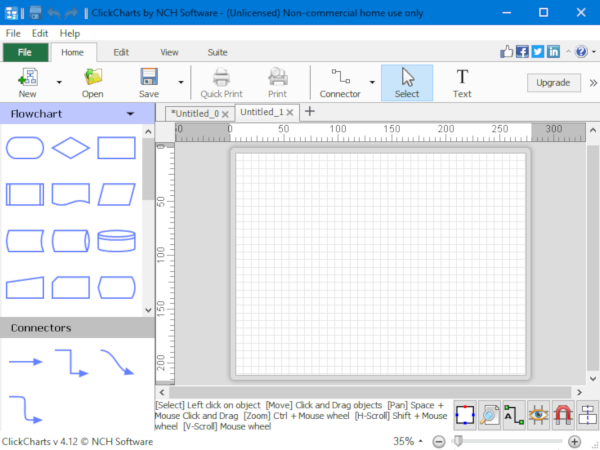Open the Help menu
Viewport: 600px width, 450px height.
tap(70, 33)
